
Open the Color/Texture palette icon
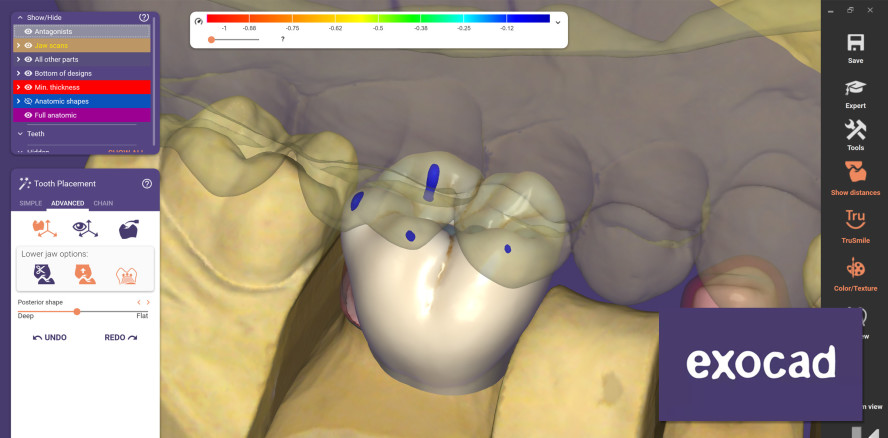coord(855,267)
